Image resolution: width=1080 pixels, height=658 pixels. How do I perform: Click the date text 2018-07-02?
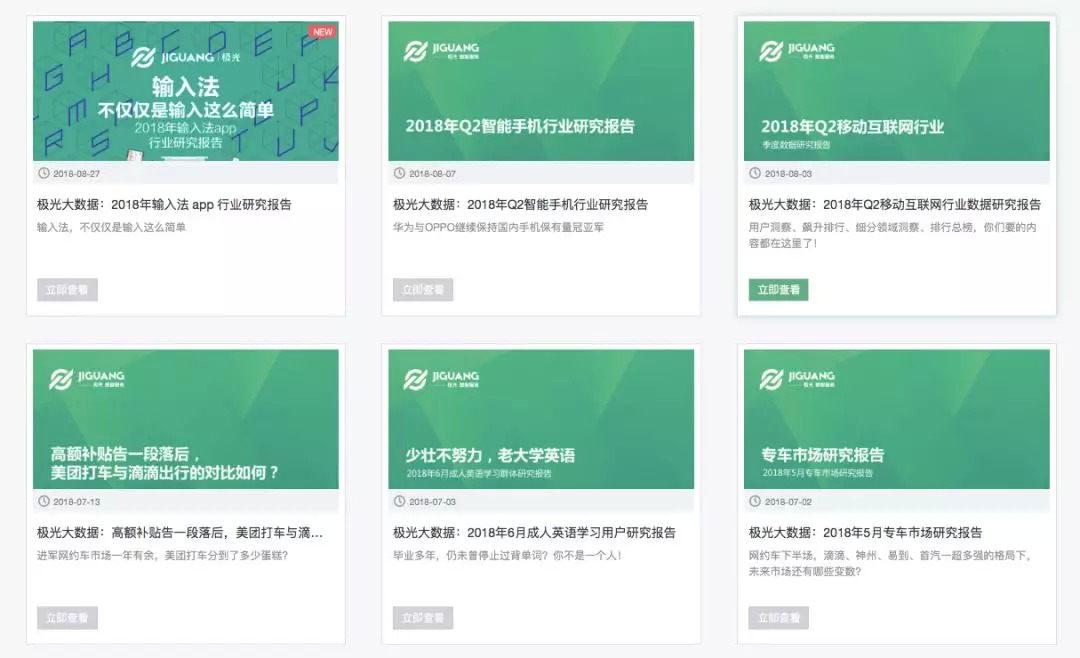pos(788,502)
